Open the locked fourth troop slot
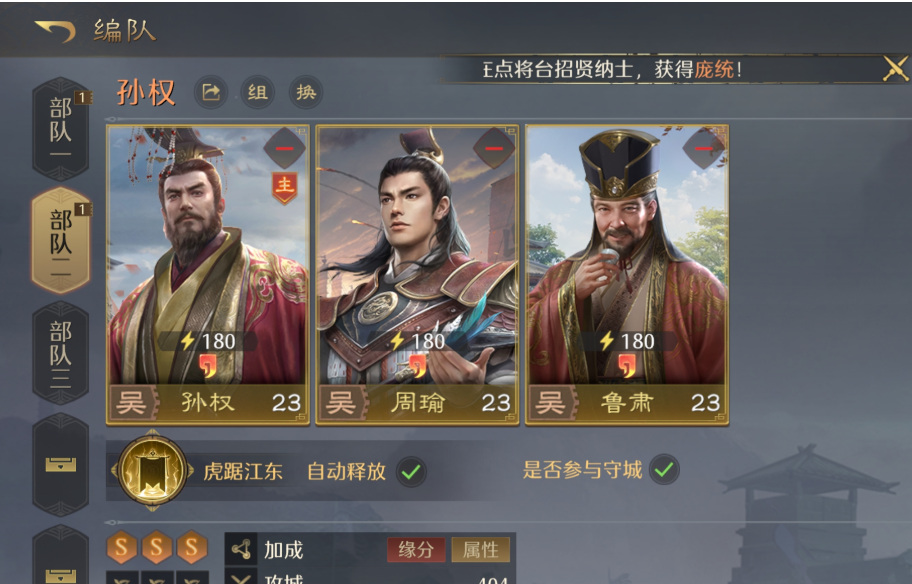This screenshot has width=912, height=584. pos(60,464)
